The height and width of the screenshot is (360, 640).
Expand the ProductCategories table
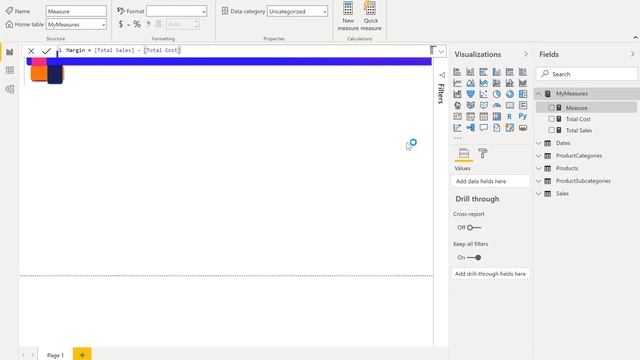click(539, 156)
